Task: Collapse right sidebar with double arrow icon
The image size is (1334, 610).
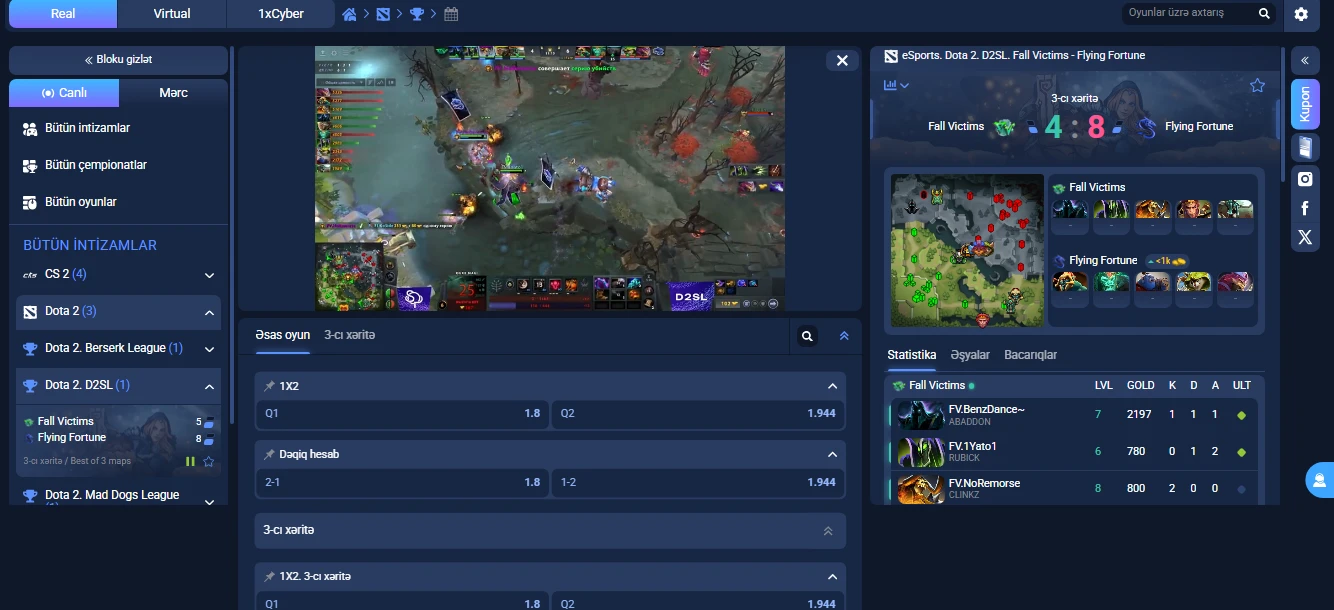Action: 1305,61
